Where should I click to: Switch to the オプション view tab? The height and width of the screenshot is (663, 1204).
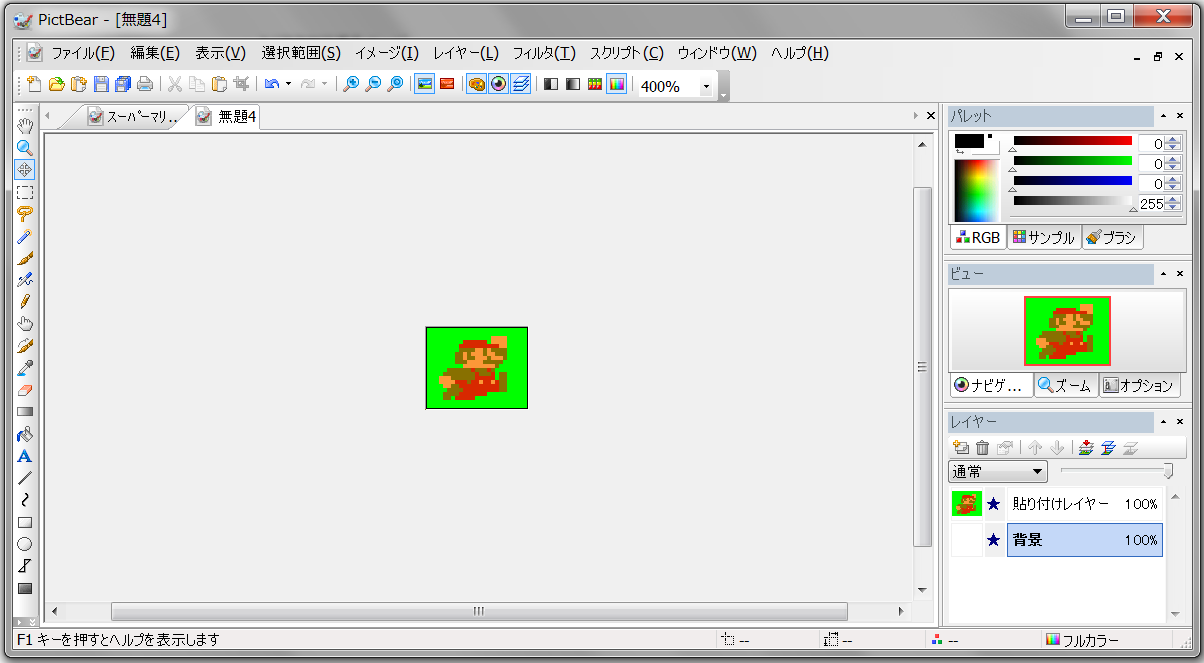point(1139,385)
